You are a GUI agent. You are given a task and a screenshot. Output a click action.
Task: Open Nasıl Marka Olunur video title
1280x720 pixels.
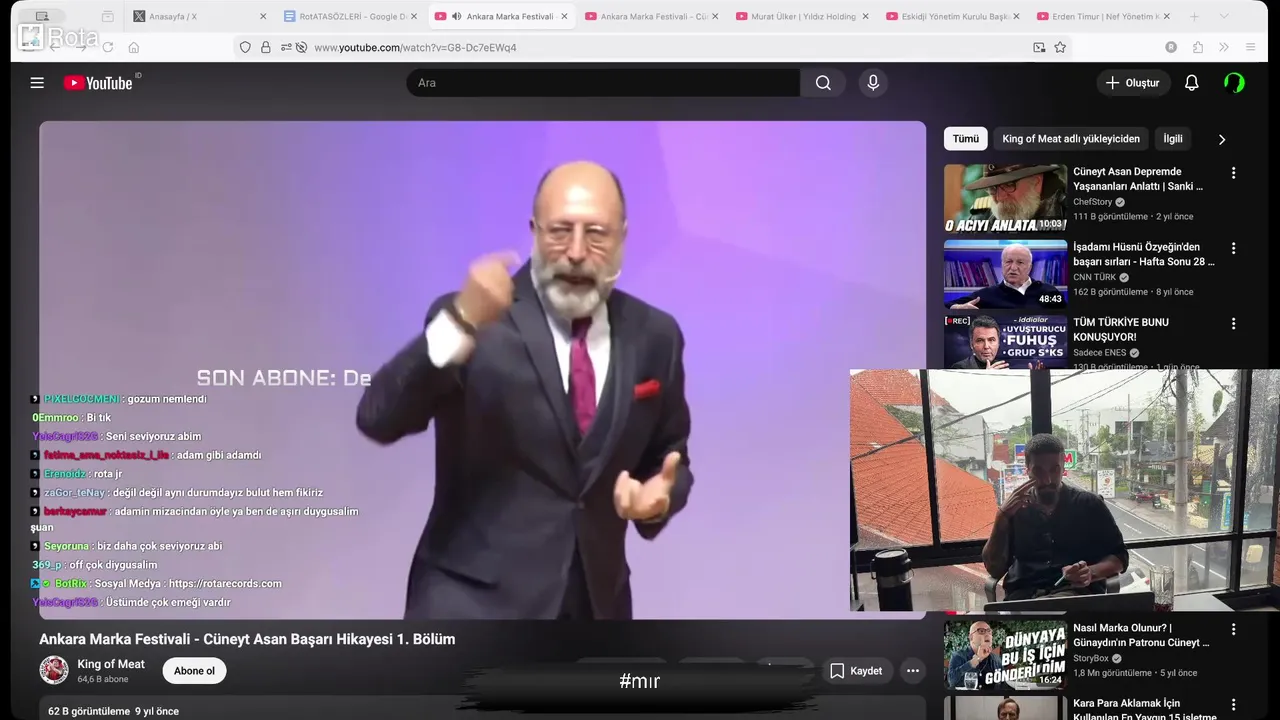1141,635
